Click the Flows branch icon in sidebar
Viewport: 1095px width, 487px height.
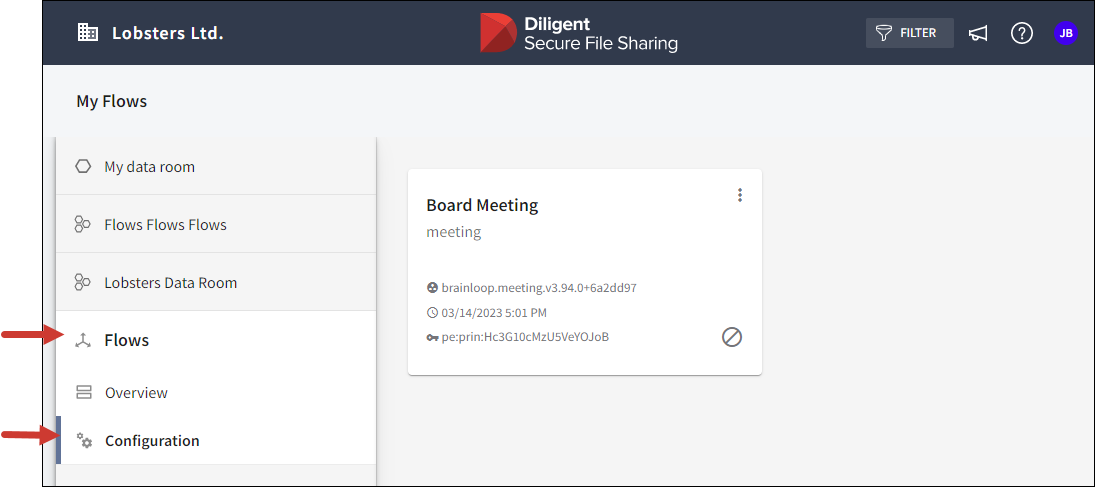[x=83, y=341]
